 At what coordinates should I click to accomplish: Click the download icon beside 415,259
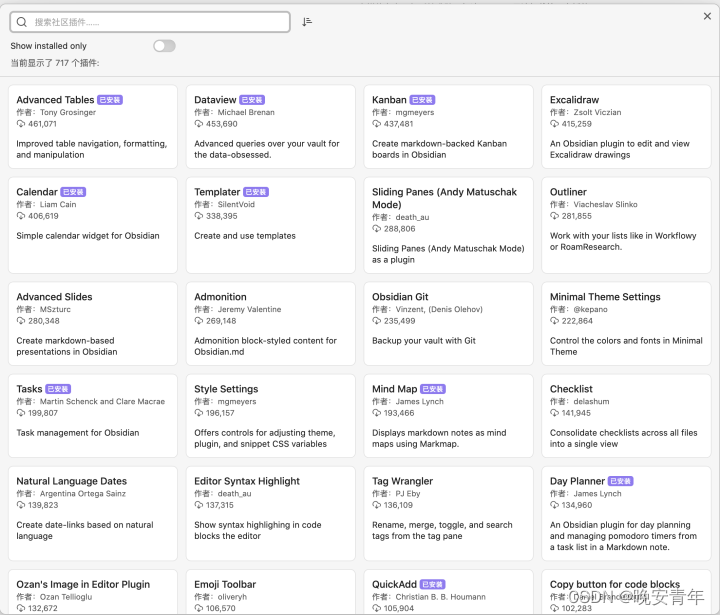tap(554, 124)
